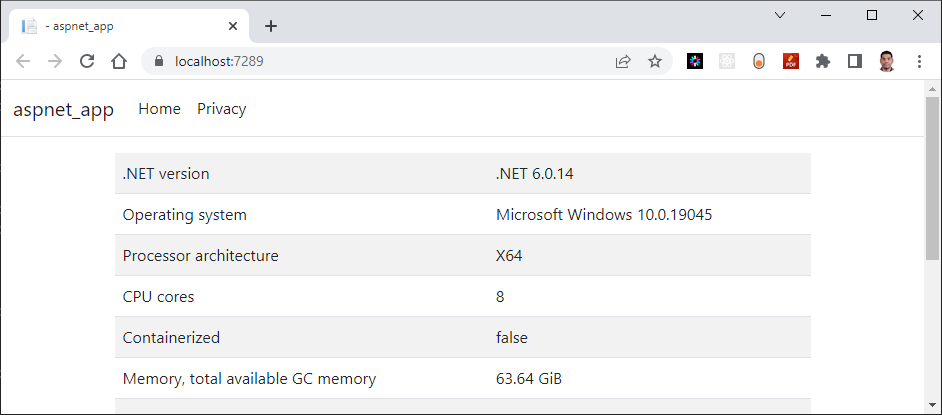Open a new tab with plus button
The height and width of the screenshot is (415, 942).
(271, 26)
